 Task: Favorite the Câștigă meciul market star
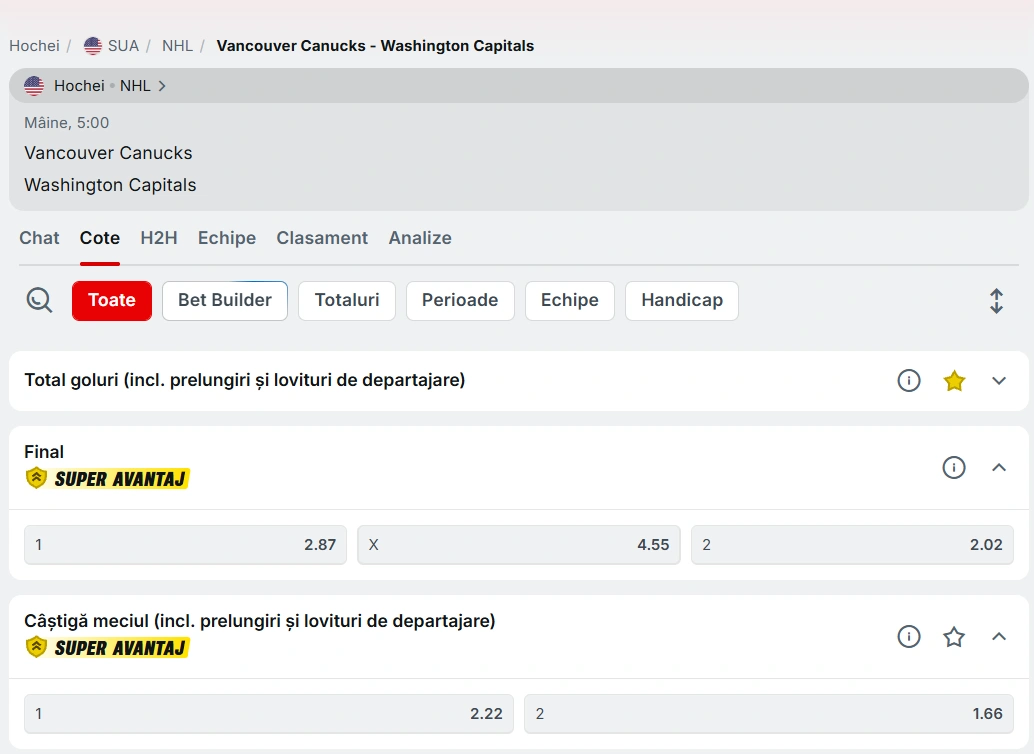(954, 637)
